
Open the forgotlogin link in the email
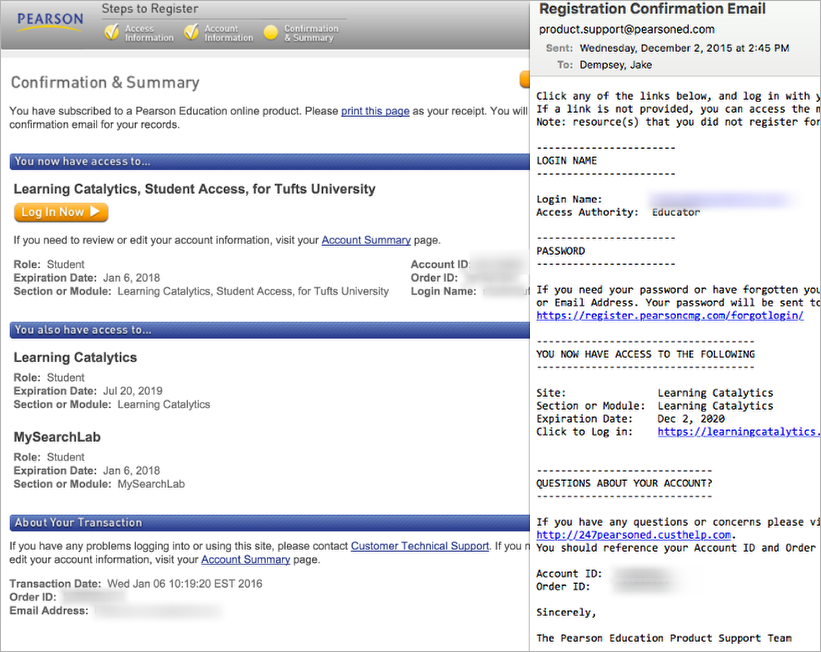coord(670,315)
